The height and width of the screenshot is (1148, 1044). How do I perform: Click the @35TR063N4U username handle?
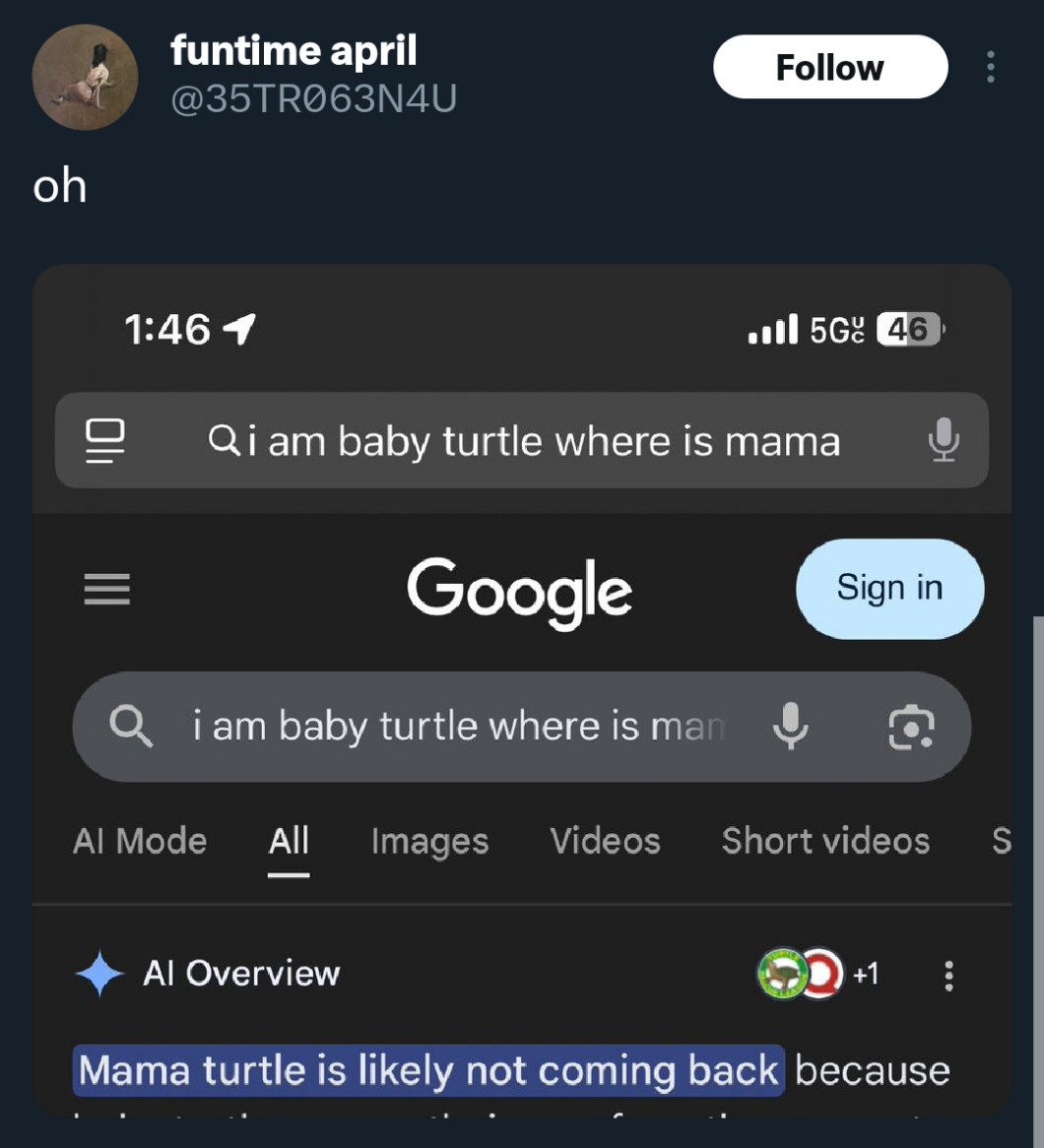coord(313,98)
